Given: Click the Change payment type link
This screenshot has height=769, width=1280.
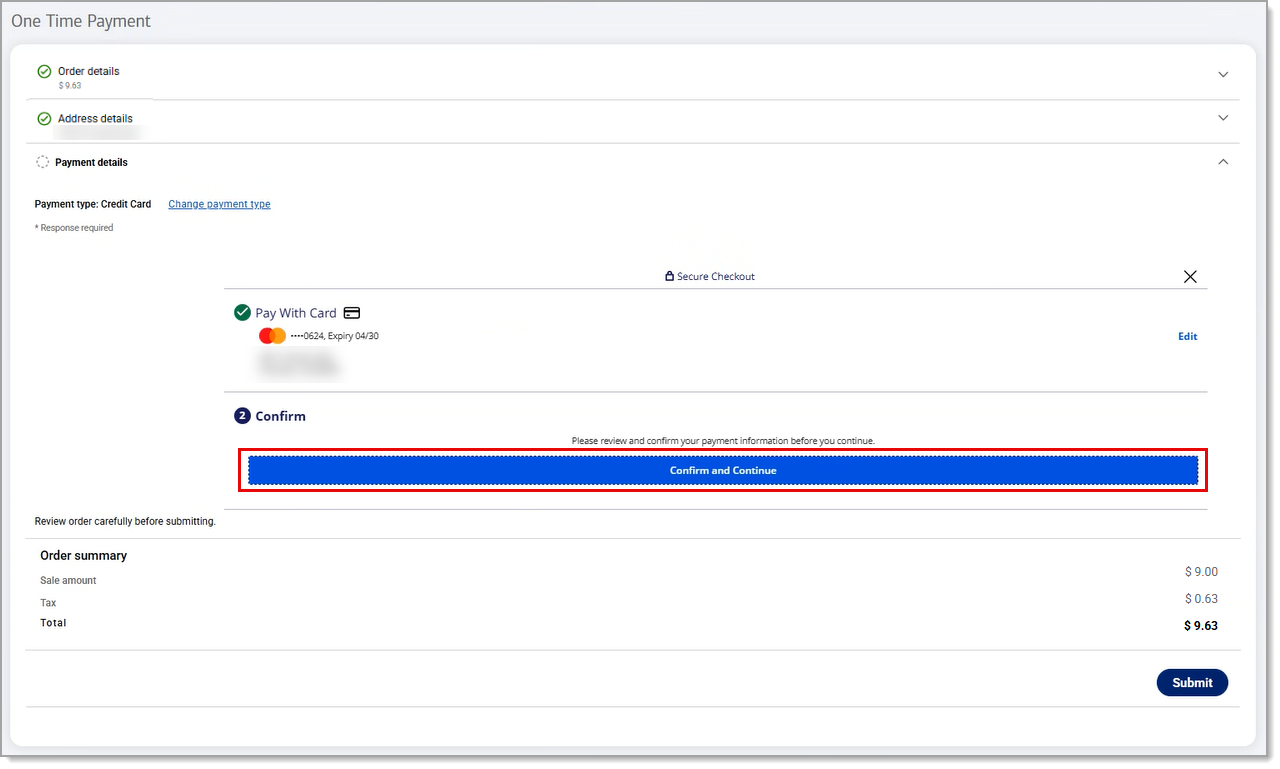Looking at the screenshot, I should pos(219,204).
